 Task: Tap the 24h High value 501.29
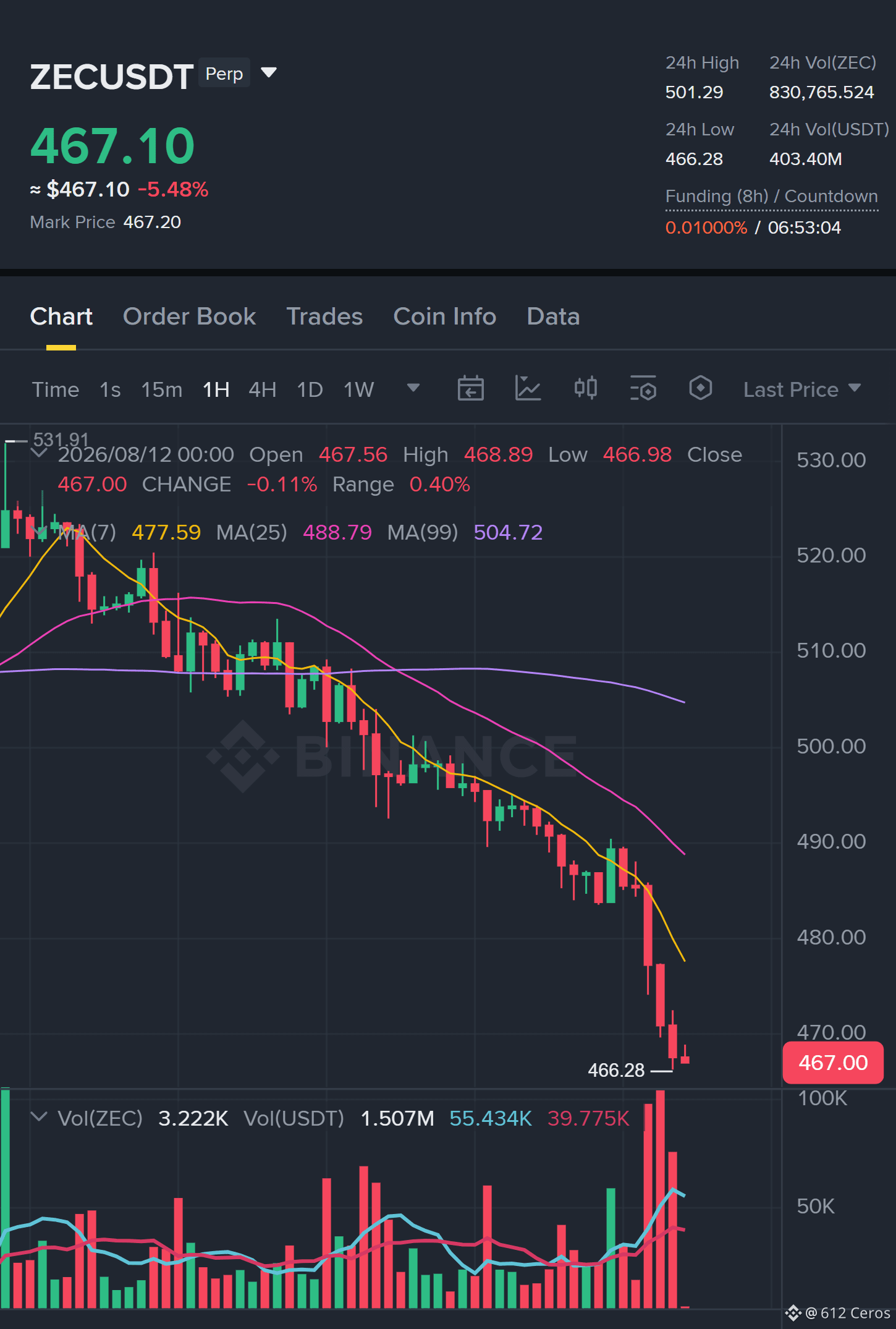tap(694, 92)
